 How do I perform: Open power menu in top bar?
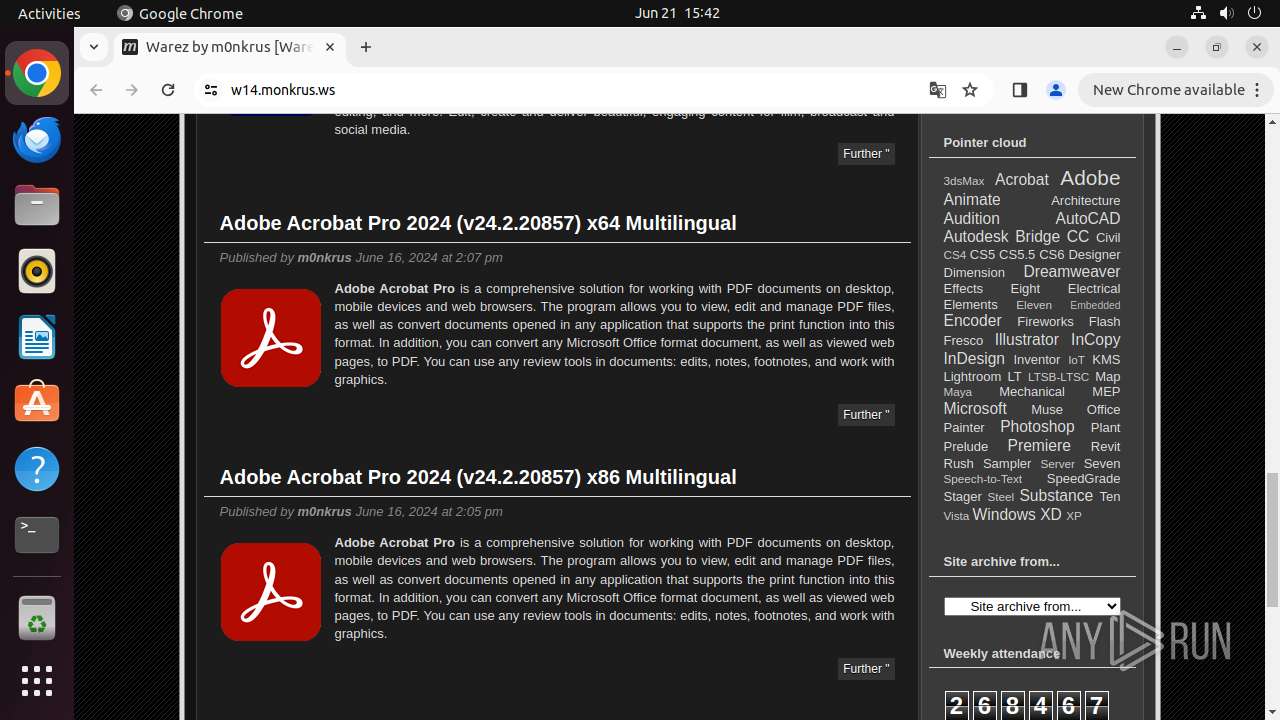click(x=1254, y=13)
